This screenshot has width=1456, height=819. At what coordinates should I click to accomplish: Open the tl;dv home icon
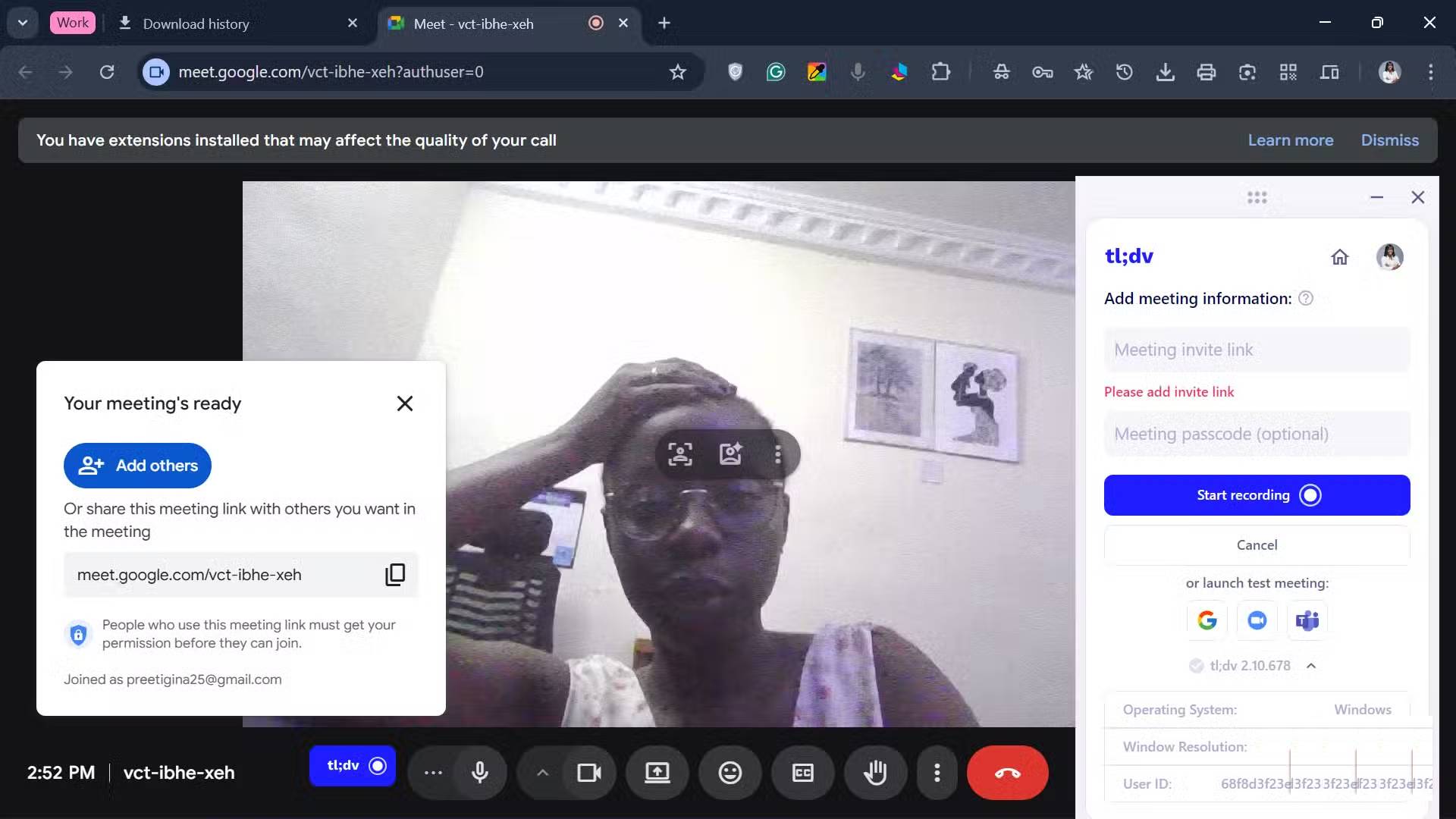tap(1340, 257)
